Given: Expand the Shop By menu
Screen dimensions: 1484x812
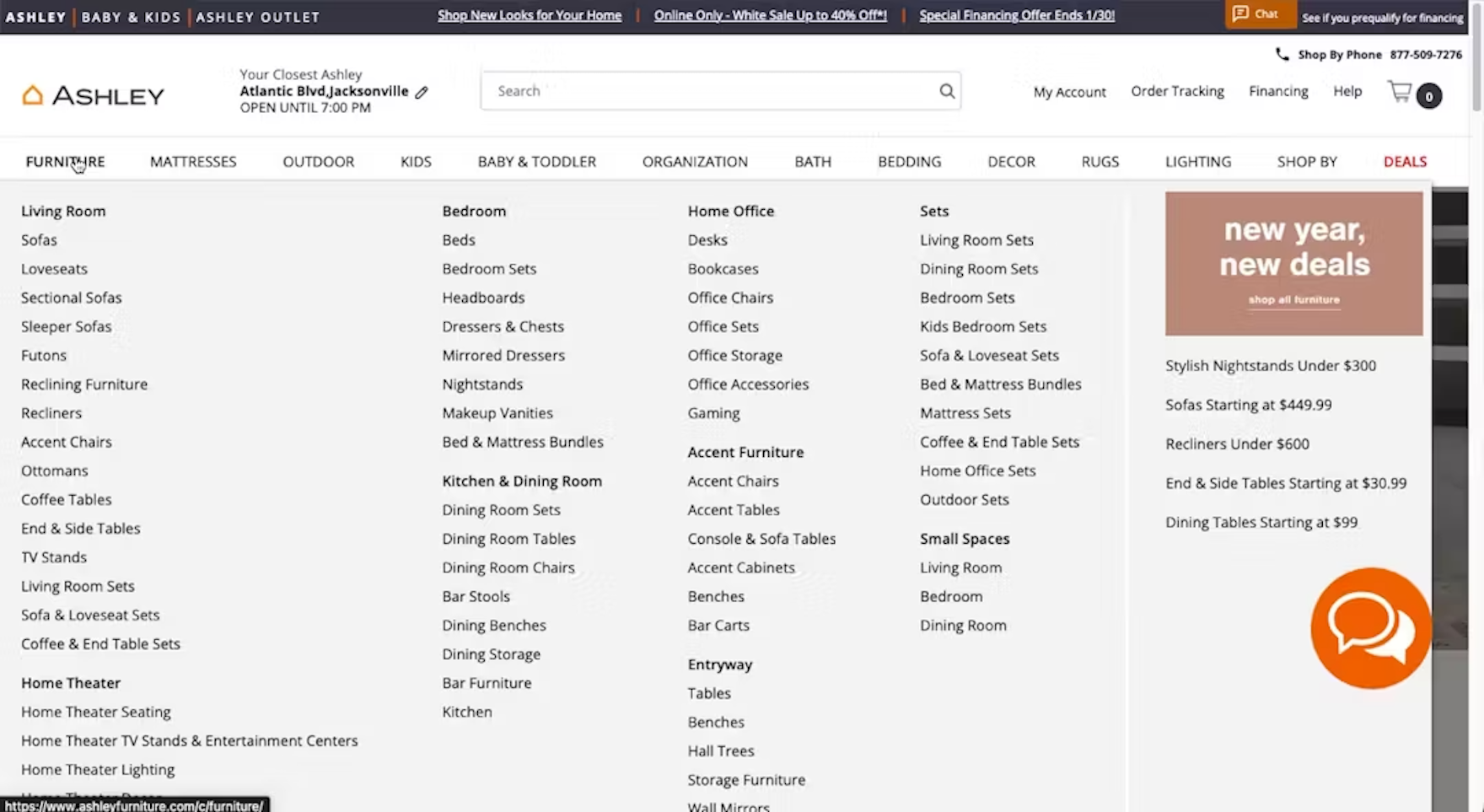Looking at the screenshot, I should click(x=1306, y=162).
